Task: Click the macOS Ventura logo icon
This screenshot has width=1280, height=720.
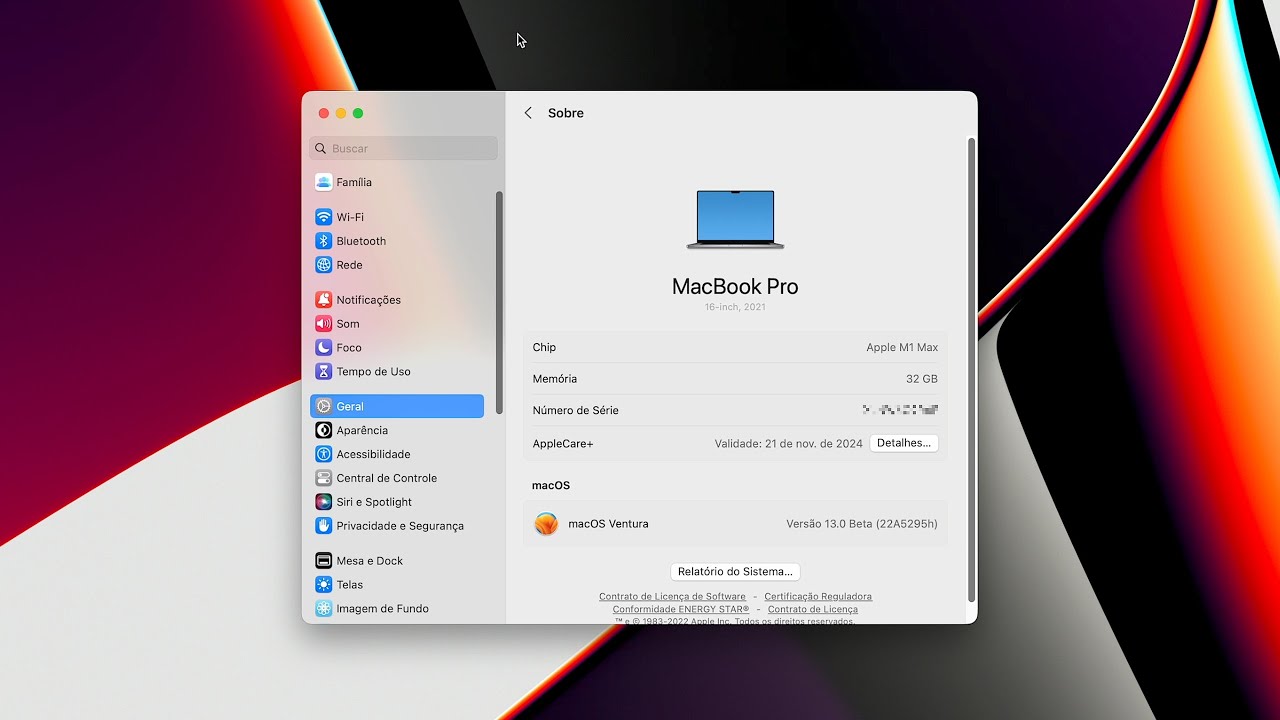Action: pyautogui.click(x=546, y=524)
